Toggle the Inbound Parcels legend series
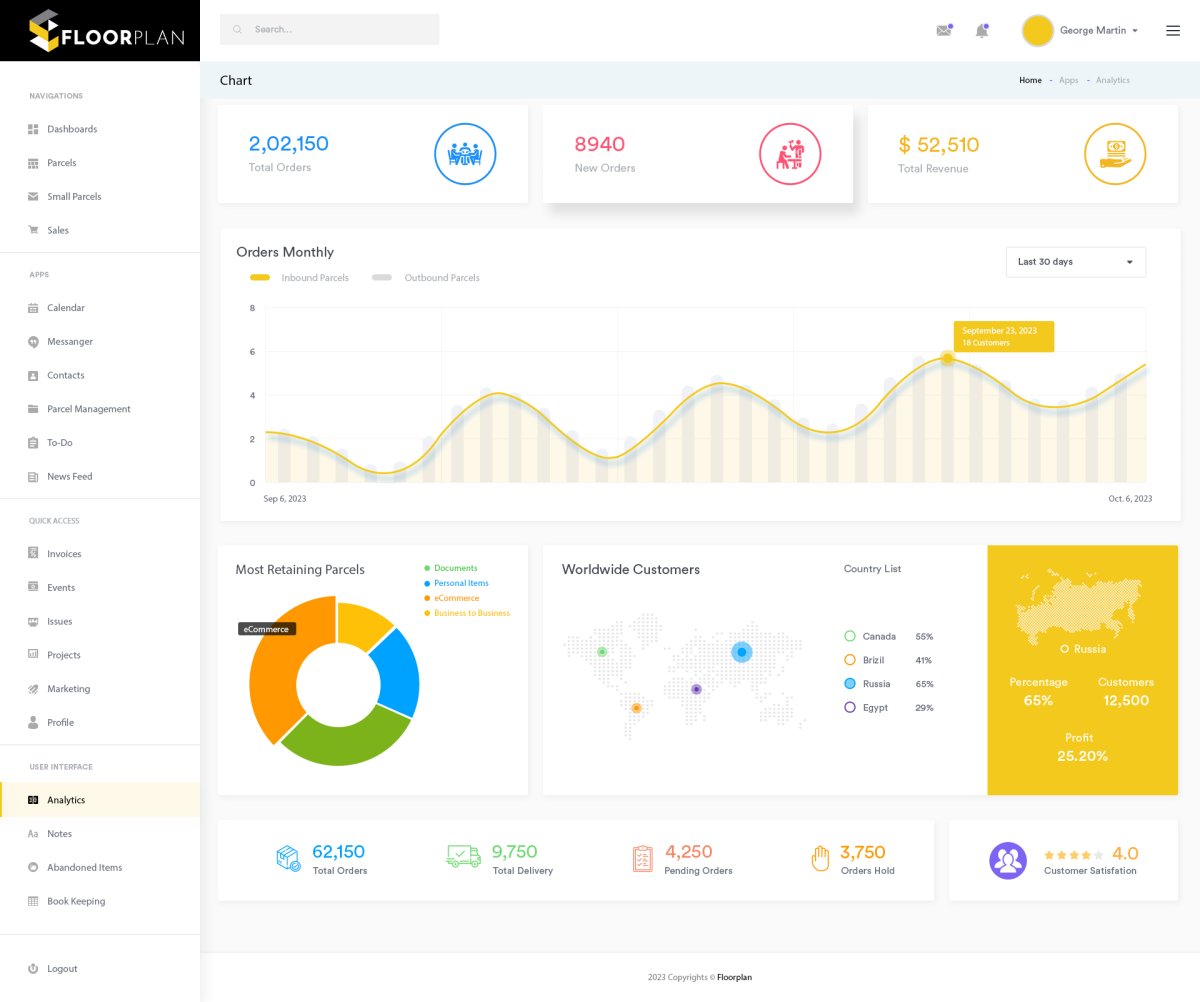The height and width of the screenshot is (1002, 1200). click(x=300, y=278)
